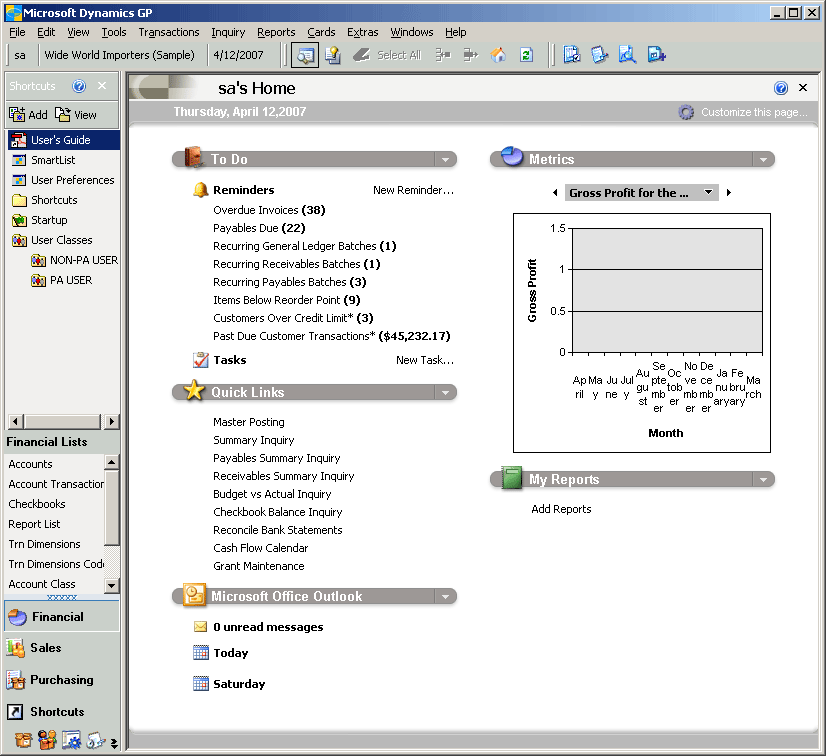
Task: Click the unread messages envelope icon
Action: [x=200, y=626]
